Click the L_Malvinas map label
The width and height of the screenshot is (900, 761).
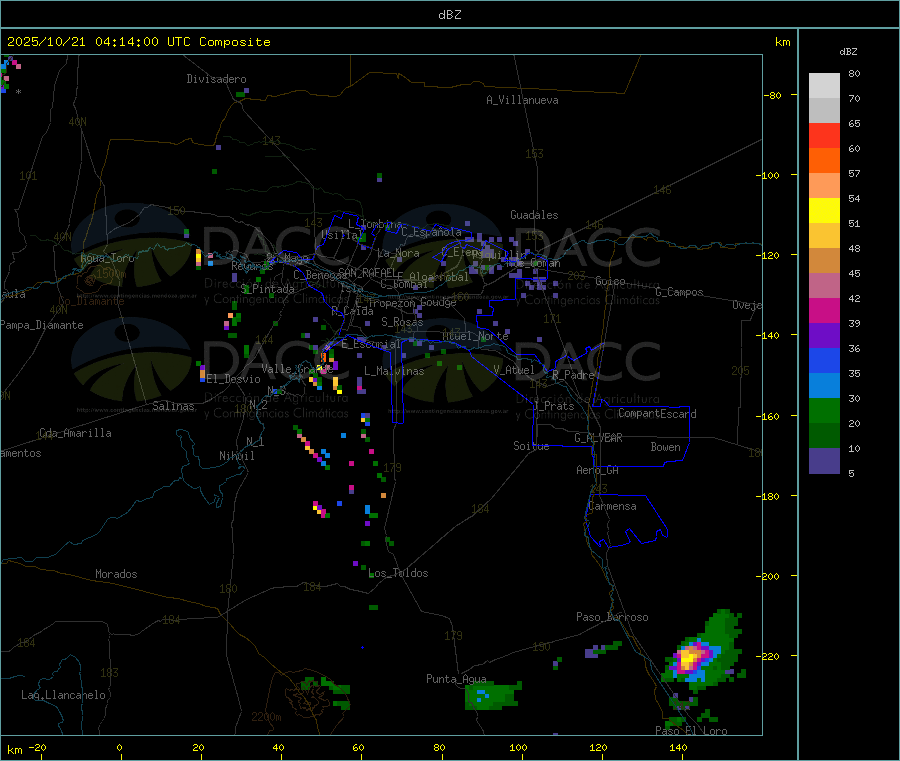394,371
